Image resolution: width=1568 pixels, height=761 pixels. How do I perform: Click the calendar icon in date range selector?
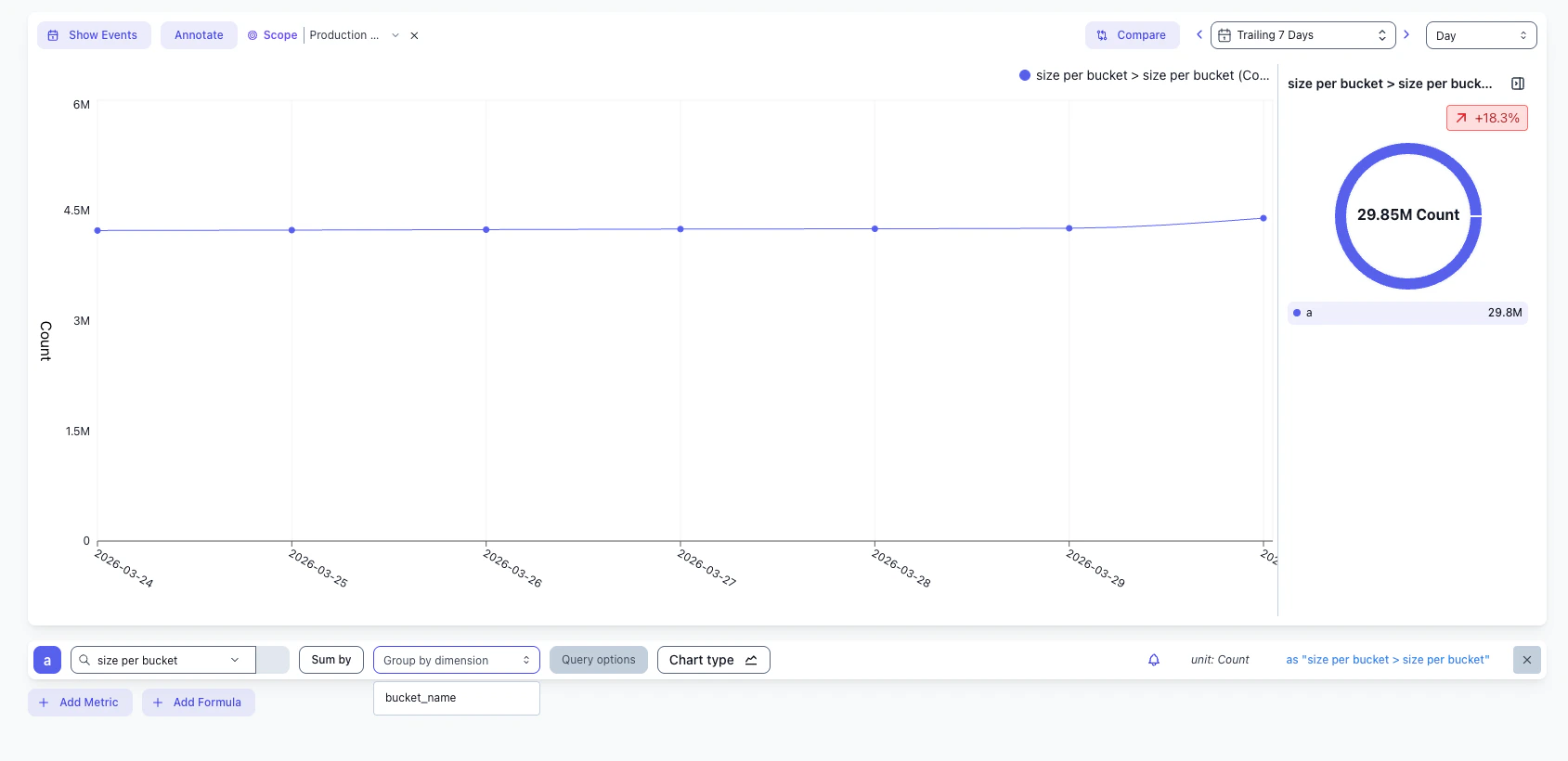point(1225,35)
